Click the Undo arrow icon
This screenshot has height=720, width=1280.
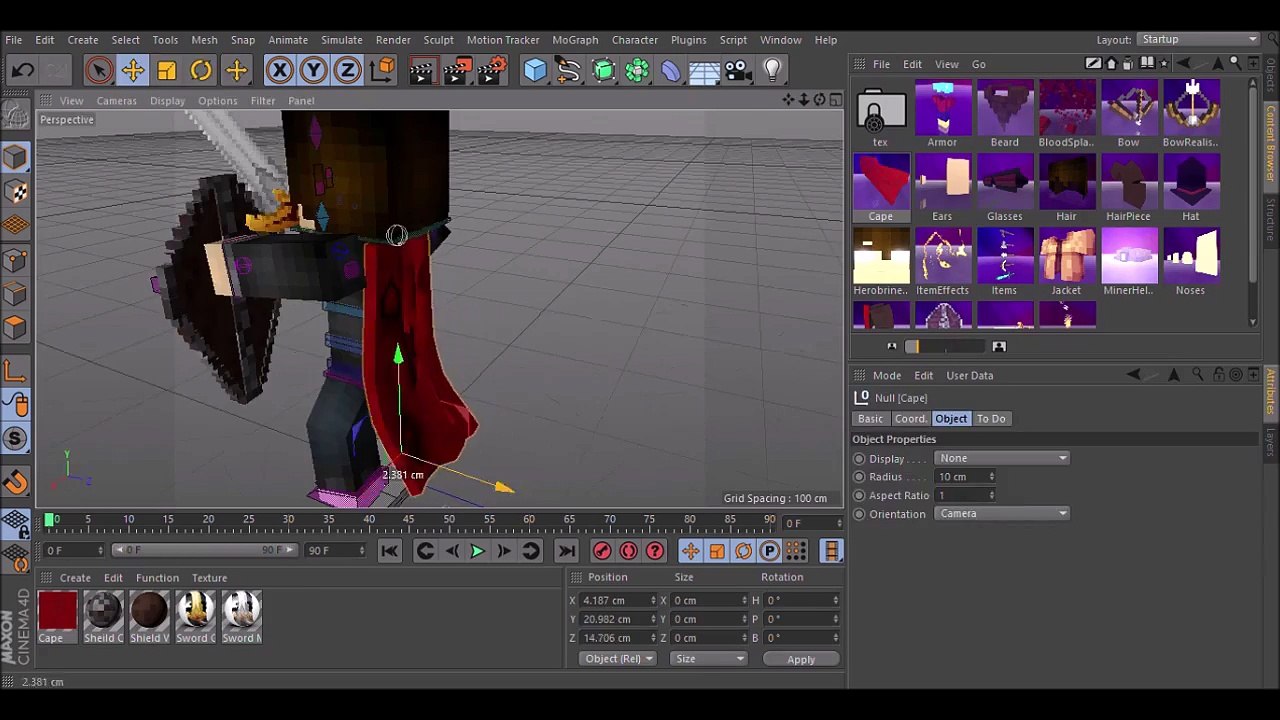[23, 70]
